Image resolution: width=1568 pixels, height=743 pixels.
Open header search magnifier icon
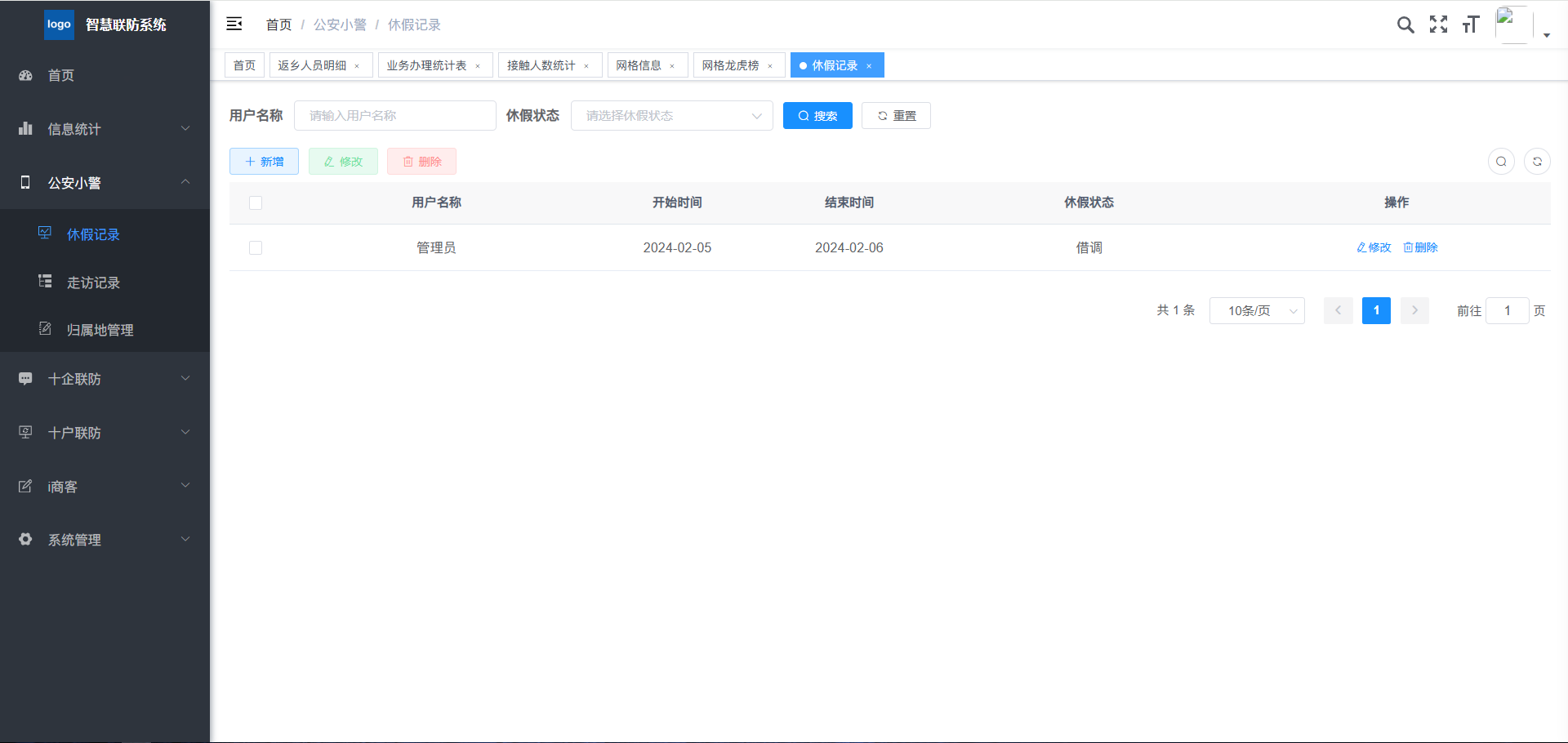click(x=1405, y=24)
